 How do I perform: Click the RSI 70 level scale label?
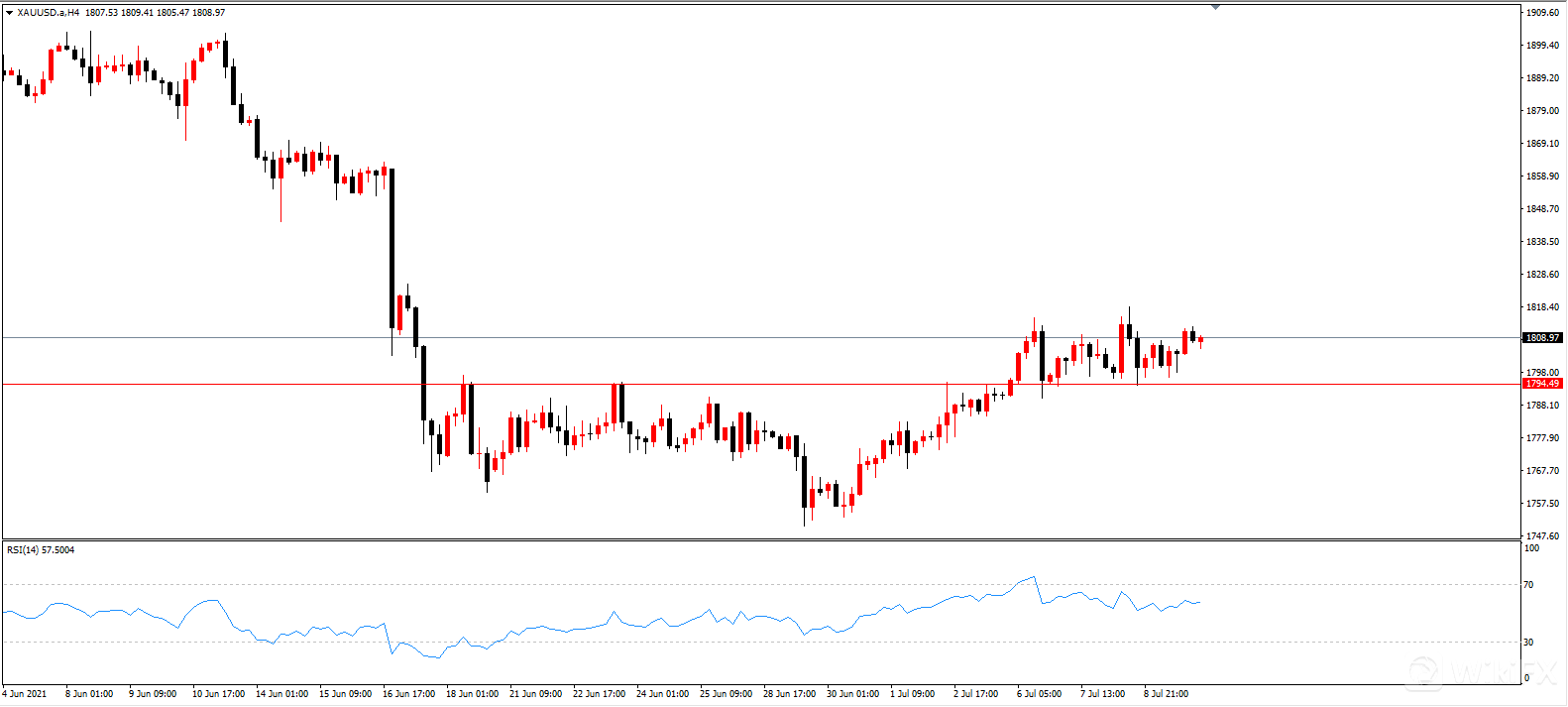pos(1529,585)
